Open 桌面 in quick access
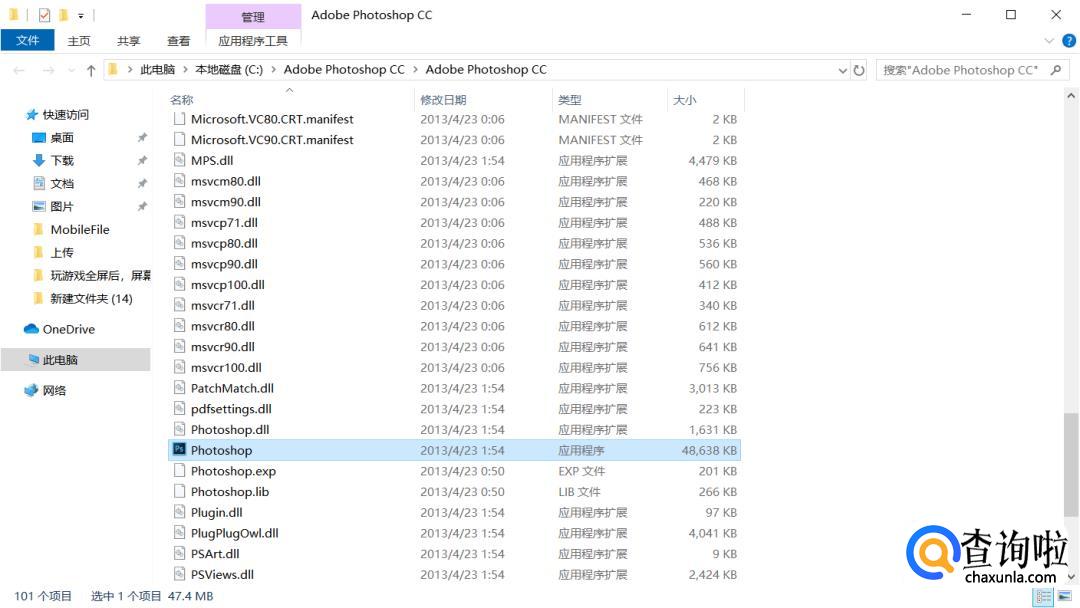Screen dimensions: 1080x608 (x=61, y=138)
